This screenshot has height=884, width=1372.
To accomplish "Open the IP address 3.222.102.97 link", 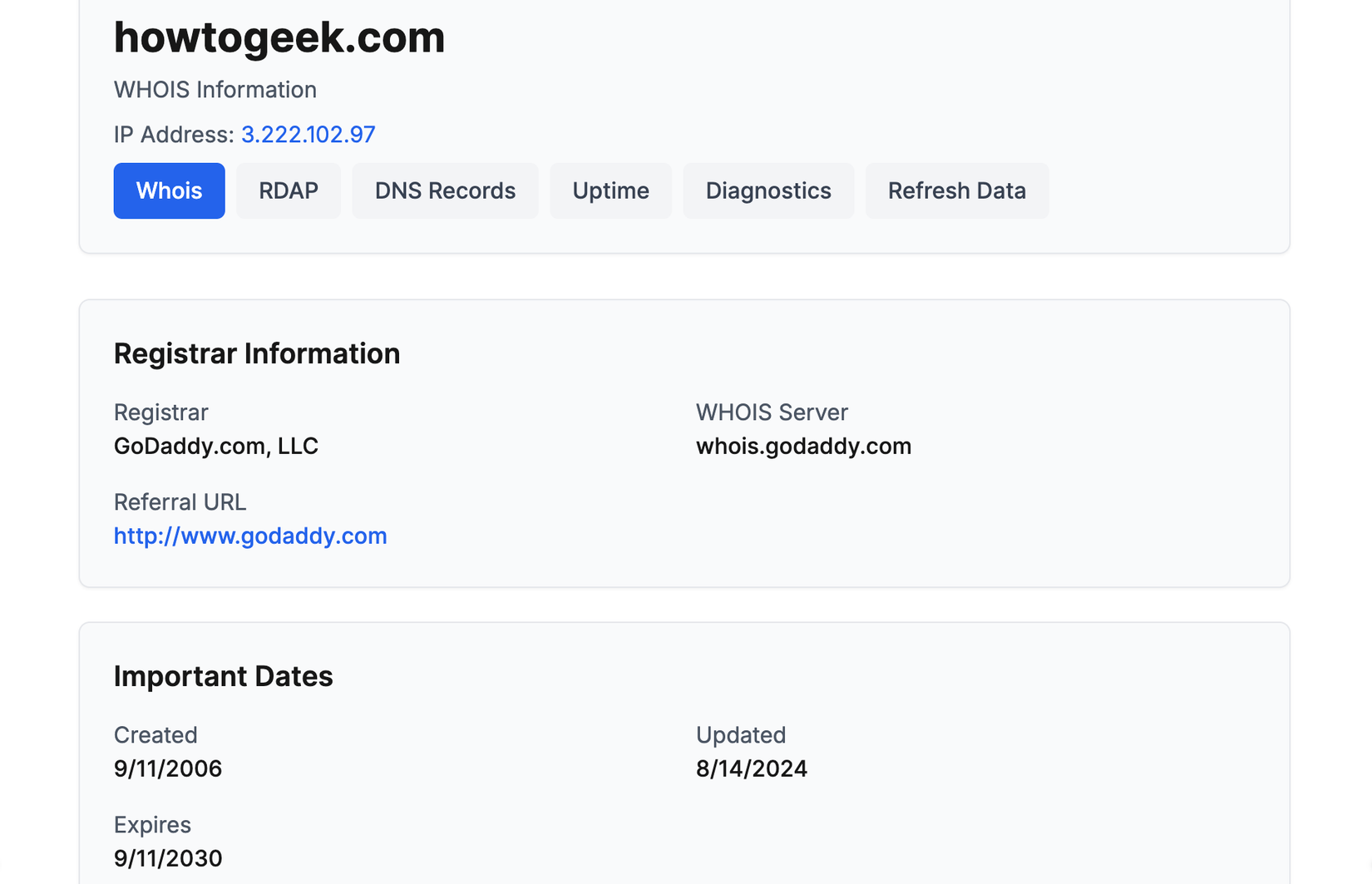I will tap(308, 134).
